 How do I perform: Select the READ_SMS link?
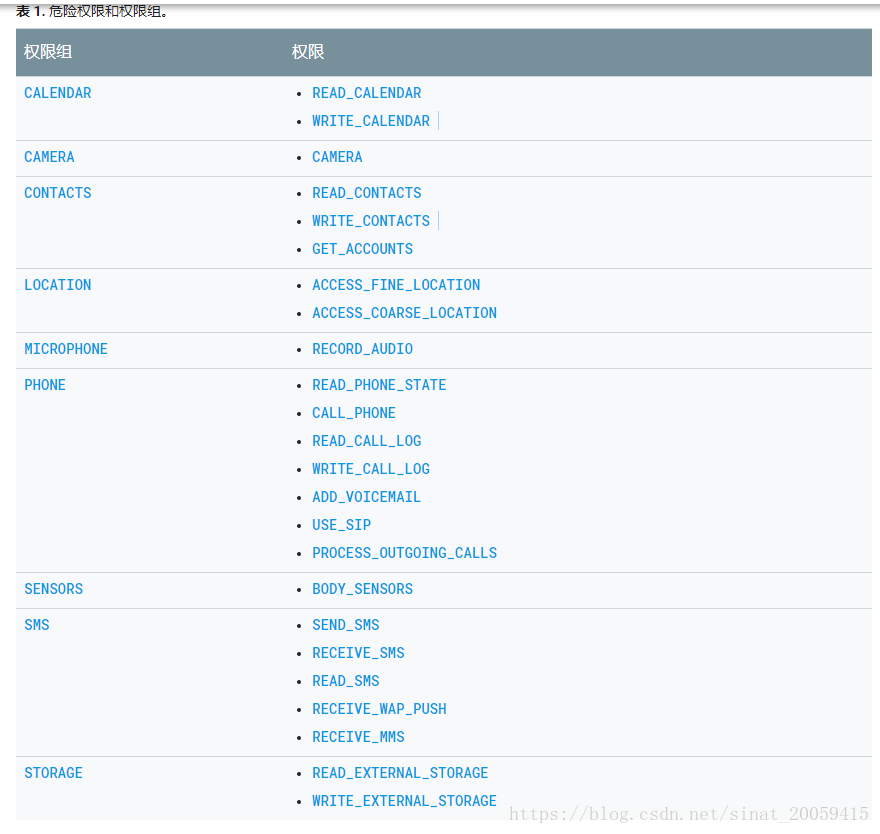coord(346,681)
